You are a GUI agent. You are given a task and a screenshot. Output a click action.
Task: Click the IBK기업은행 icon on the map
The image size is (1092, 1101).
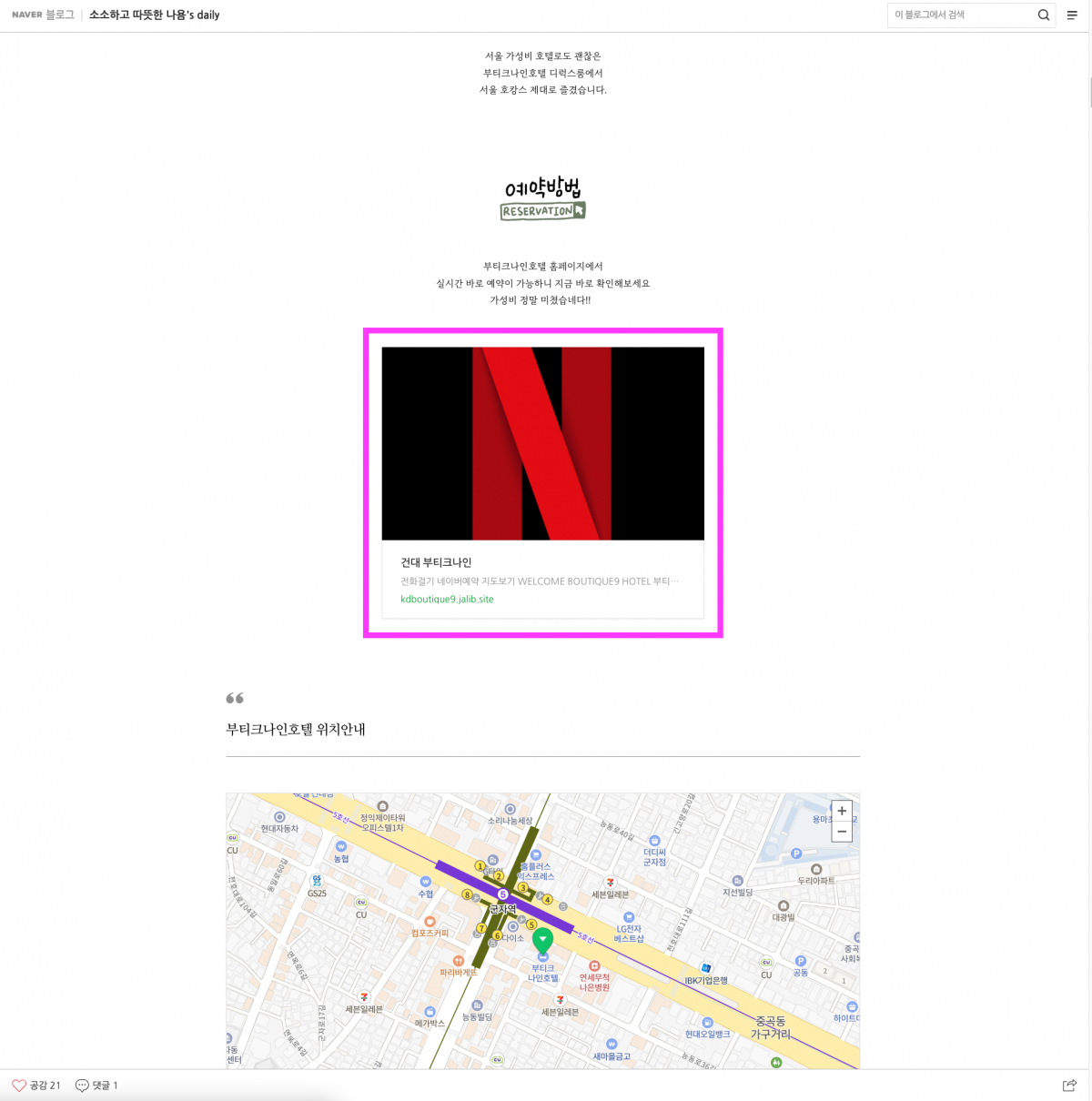click(x=706, y=968)
